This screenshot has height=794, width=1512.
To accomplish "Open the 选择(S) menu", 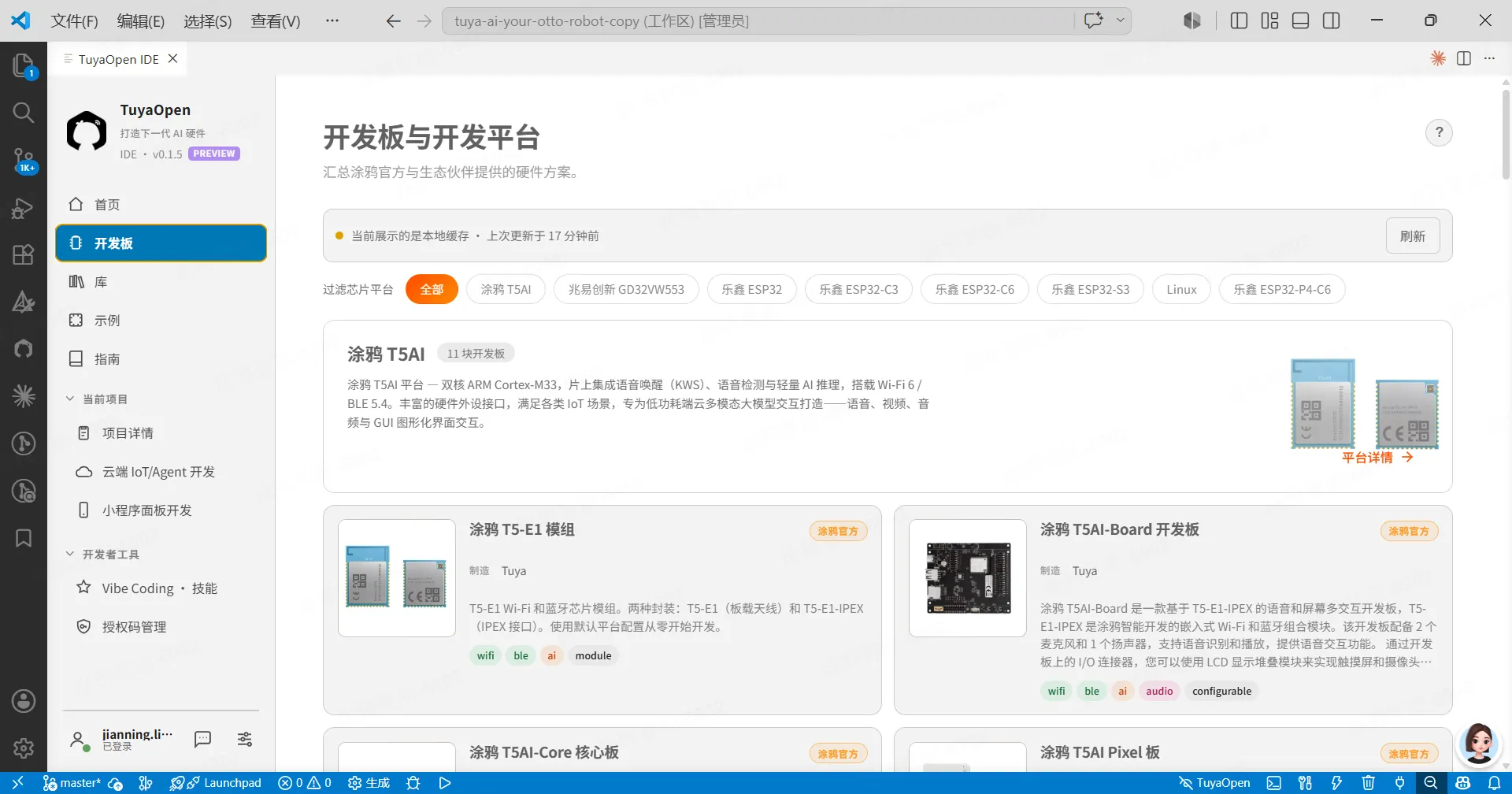I will [x=208, y=20].
